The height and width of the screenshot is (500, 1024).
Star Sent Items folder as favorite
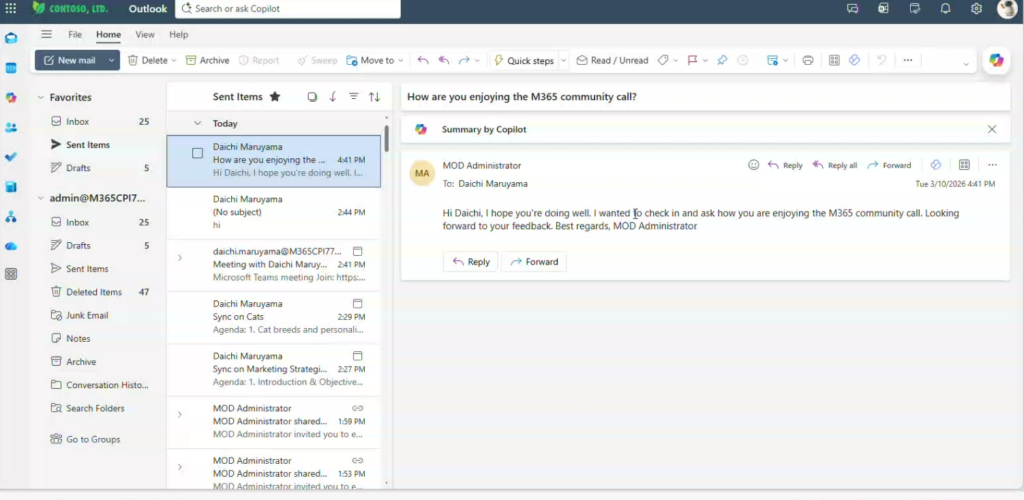(275, 97)
